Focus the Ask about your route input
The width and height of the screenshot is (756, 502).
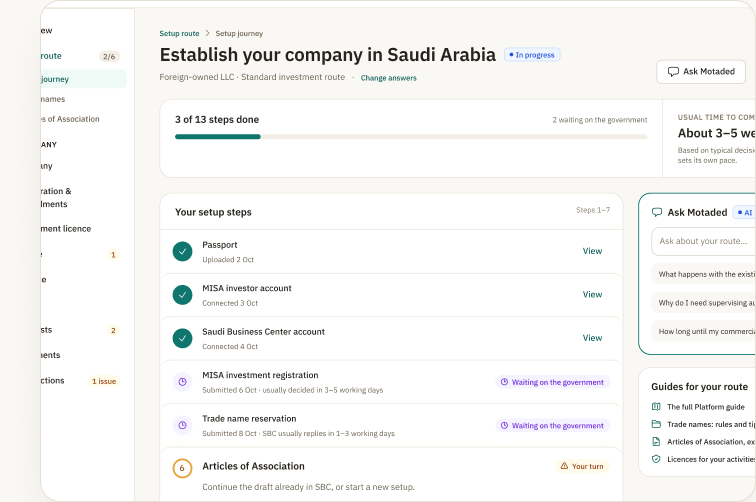click(703, 241)
